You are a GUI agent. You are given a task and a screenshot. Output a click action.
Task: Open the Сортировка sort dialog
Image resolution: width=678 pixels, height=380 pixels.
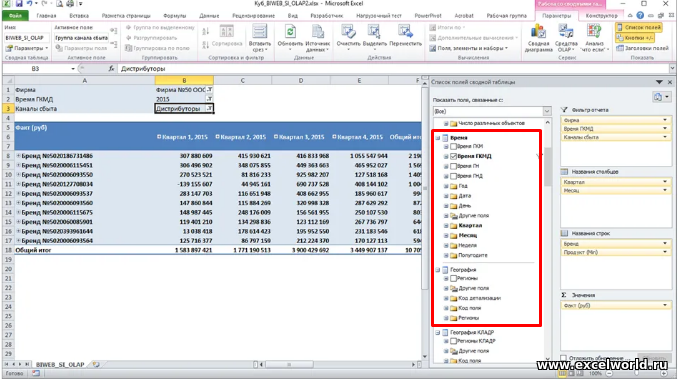227,36
